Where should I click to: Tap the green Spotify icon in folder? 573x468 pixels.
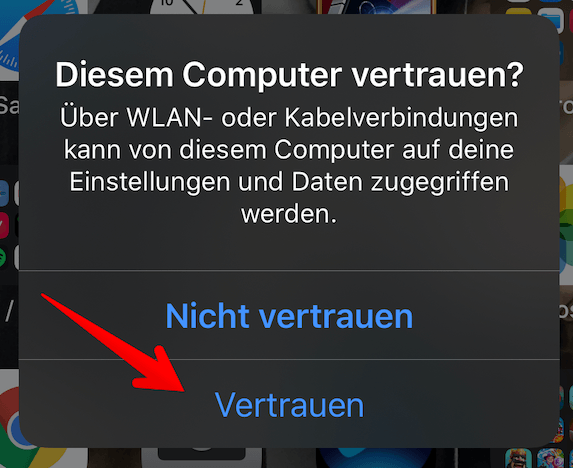click(x=3, y=257)
